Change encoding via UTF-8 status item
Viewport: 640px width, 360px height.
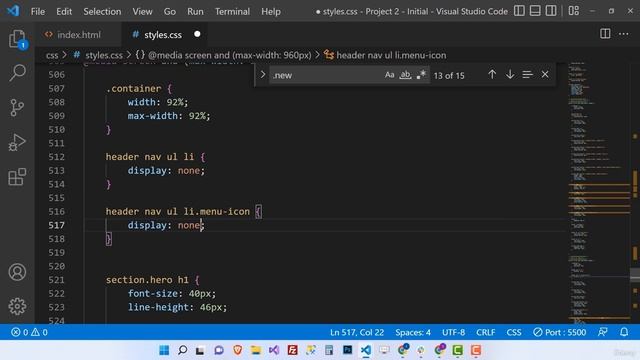(x=453, y=332)
